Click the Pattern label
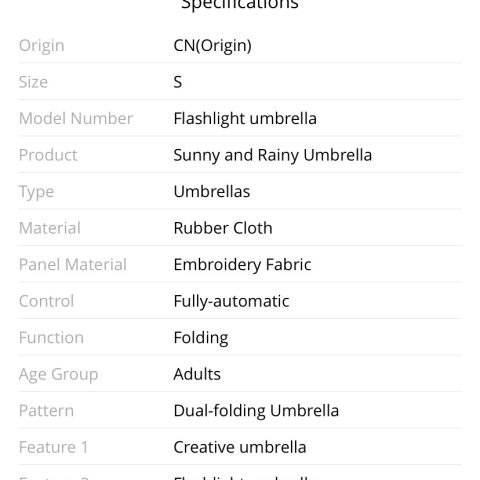480x480 pixels. [x=46, y=411]
